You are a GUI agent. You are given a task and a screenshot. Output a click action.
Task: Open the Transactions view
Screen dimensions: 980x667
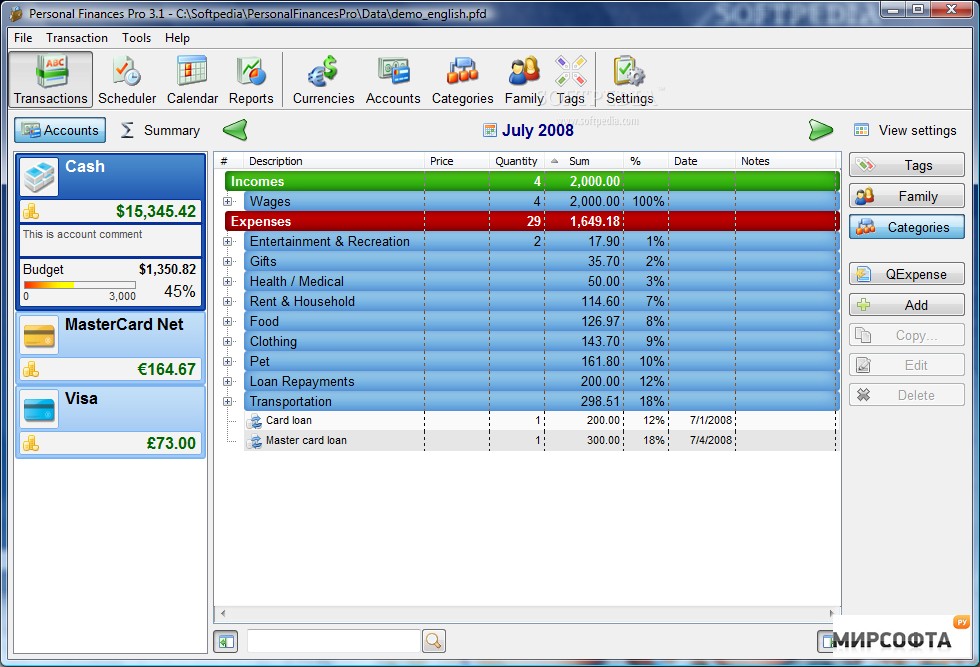click(x=51, y=79)
